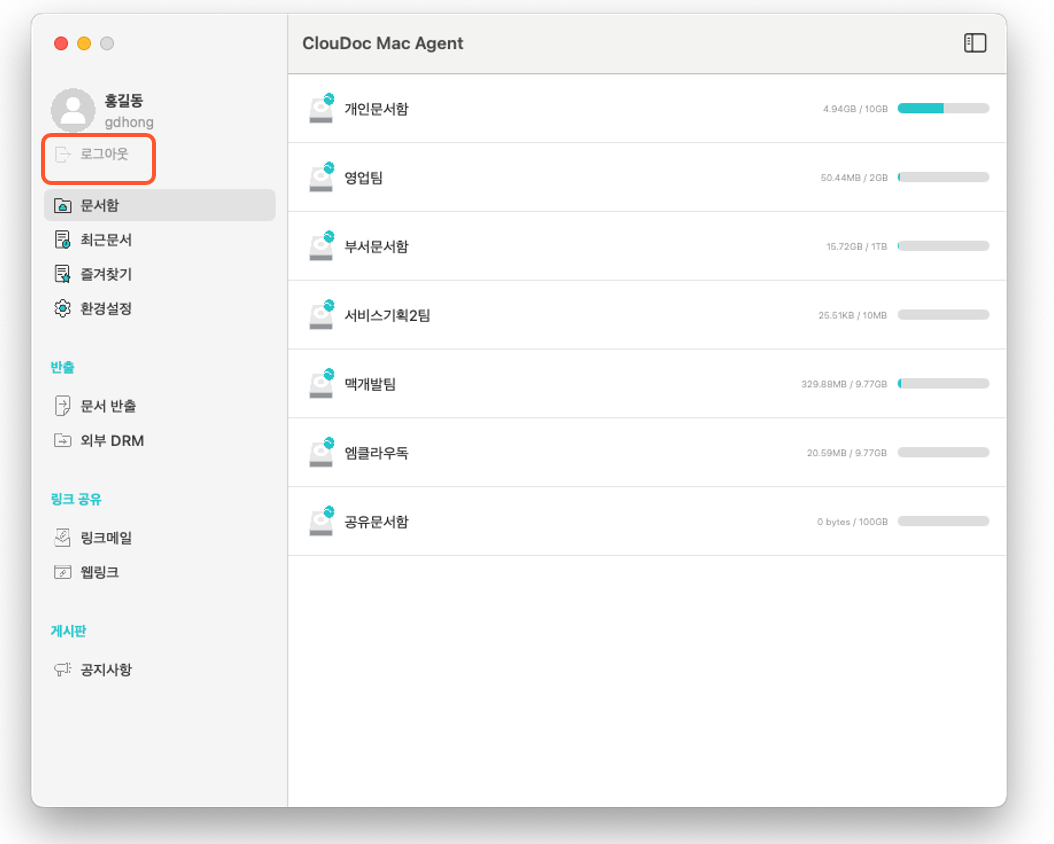1054x844 pixels.
Task: Open 최근문서 recent documents
Action: 106,240
